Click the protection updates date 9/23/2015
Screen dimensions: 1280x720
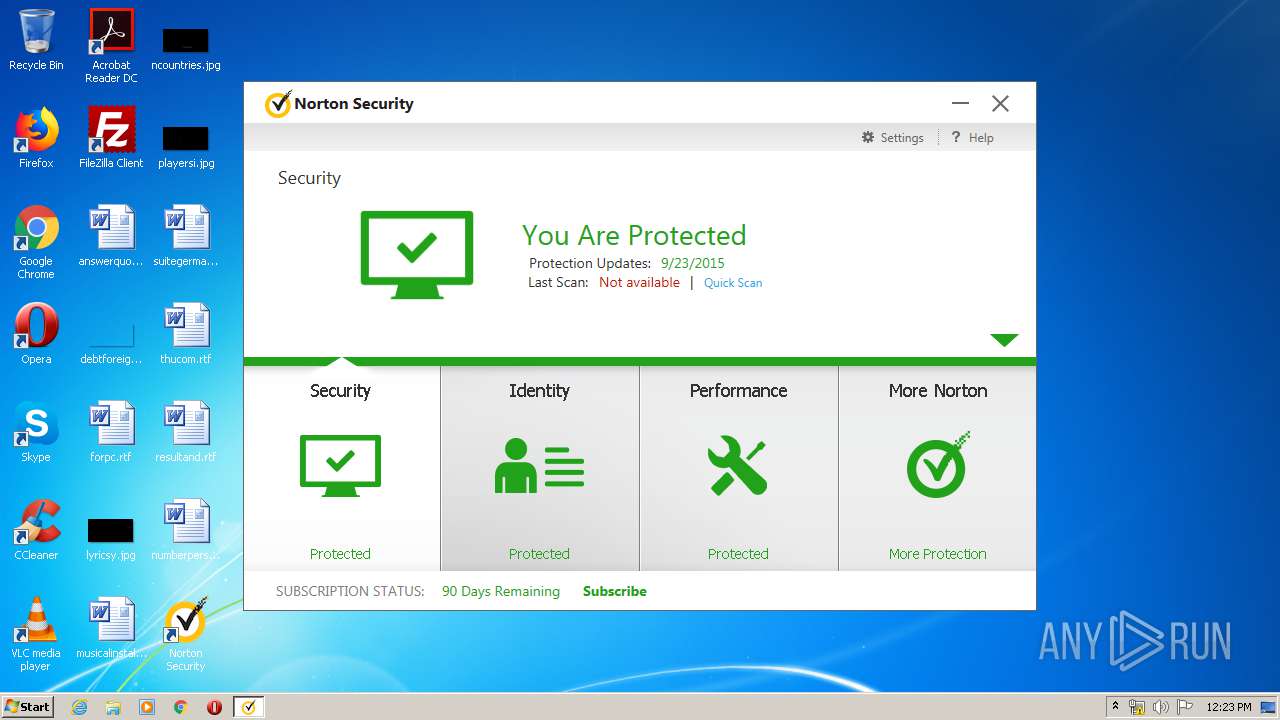[x=692, y=263]
